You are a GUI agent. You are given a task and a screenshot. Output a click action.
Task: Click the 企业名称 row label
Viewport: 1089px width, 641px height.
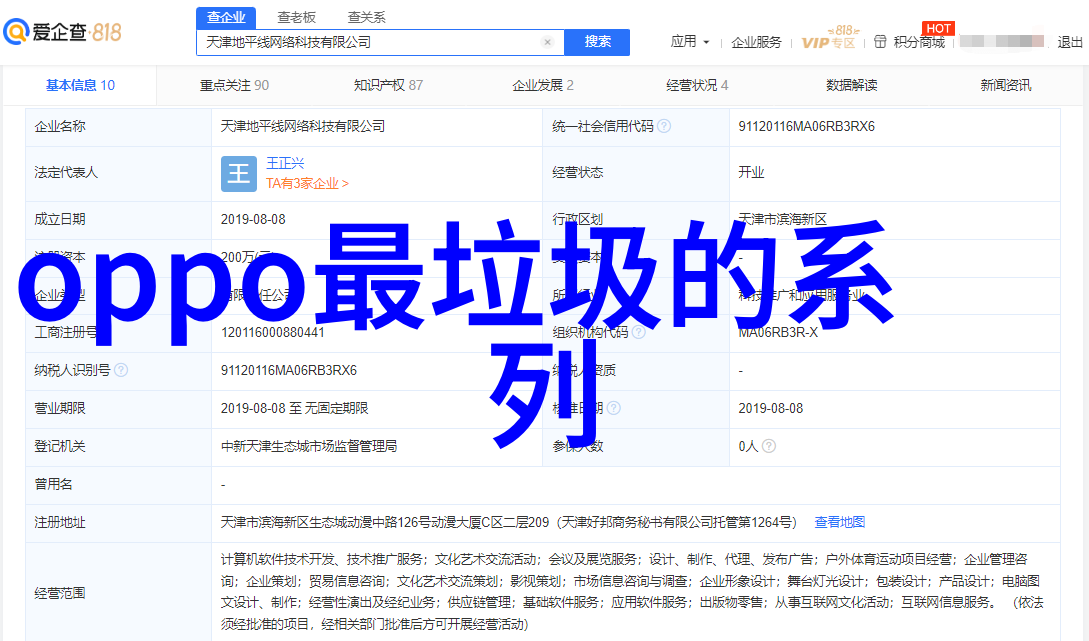60,126
